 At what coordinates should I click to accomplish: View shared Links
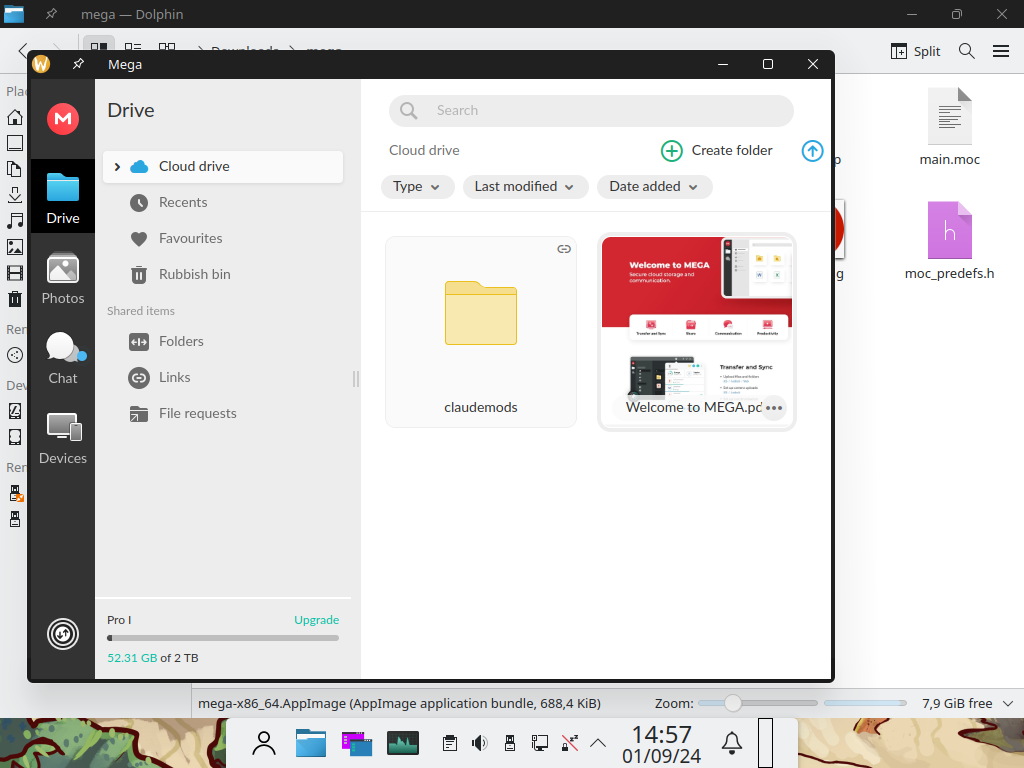click(x=174, y=377)
